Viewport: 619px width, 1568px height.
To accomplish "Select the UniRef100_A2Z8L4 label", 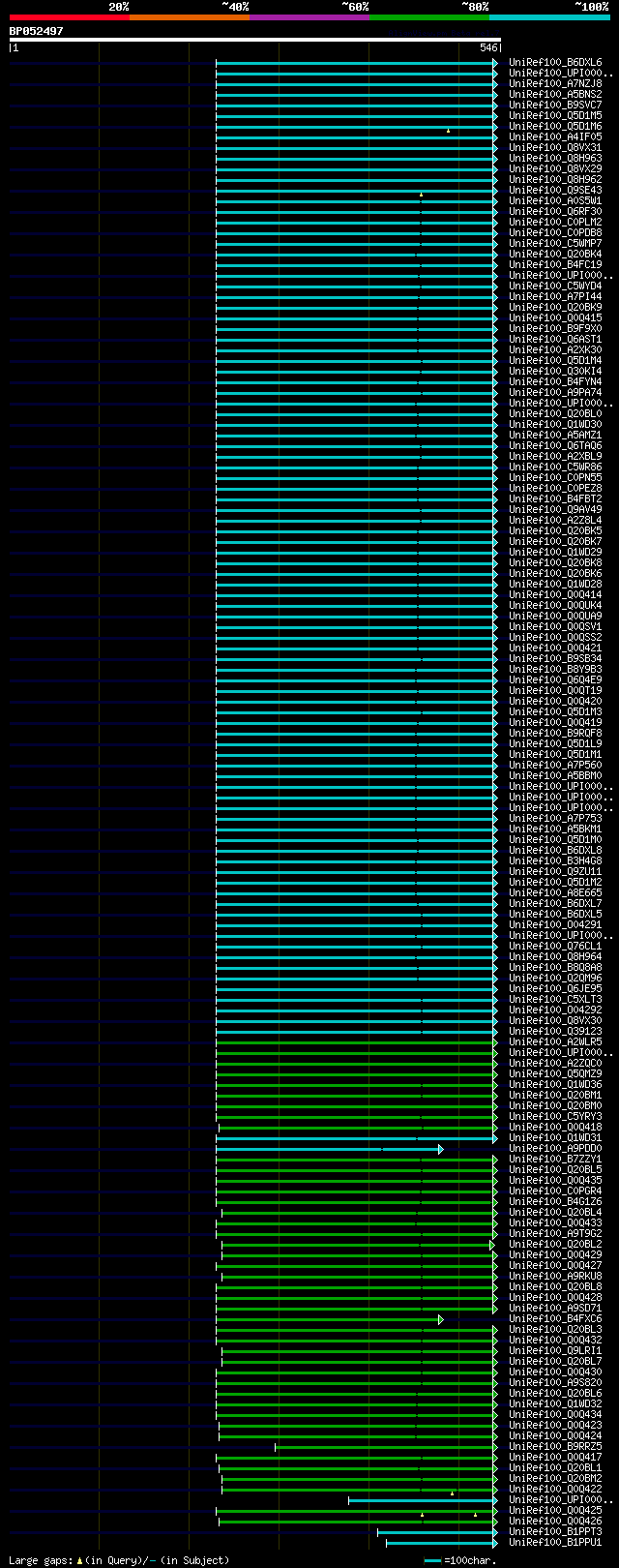I will point(555,521).
